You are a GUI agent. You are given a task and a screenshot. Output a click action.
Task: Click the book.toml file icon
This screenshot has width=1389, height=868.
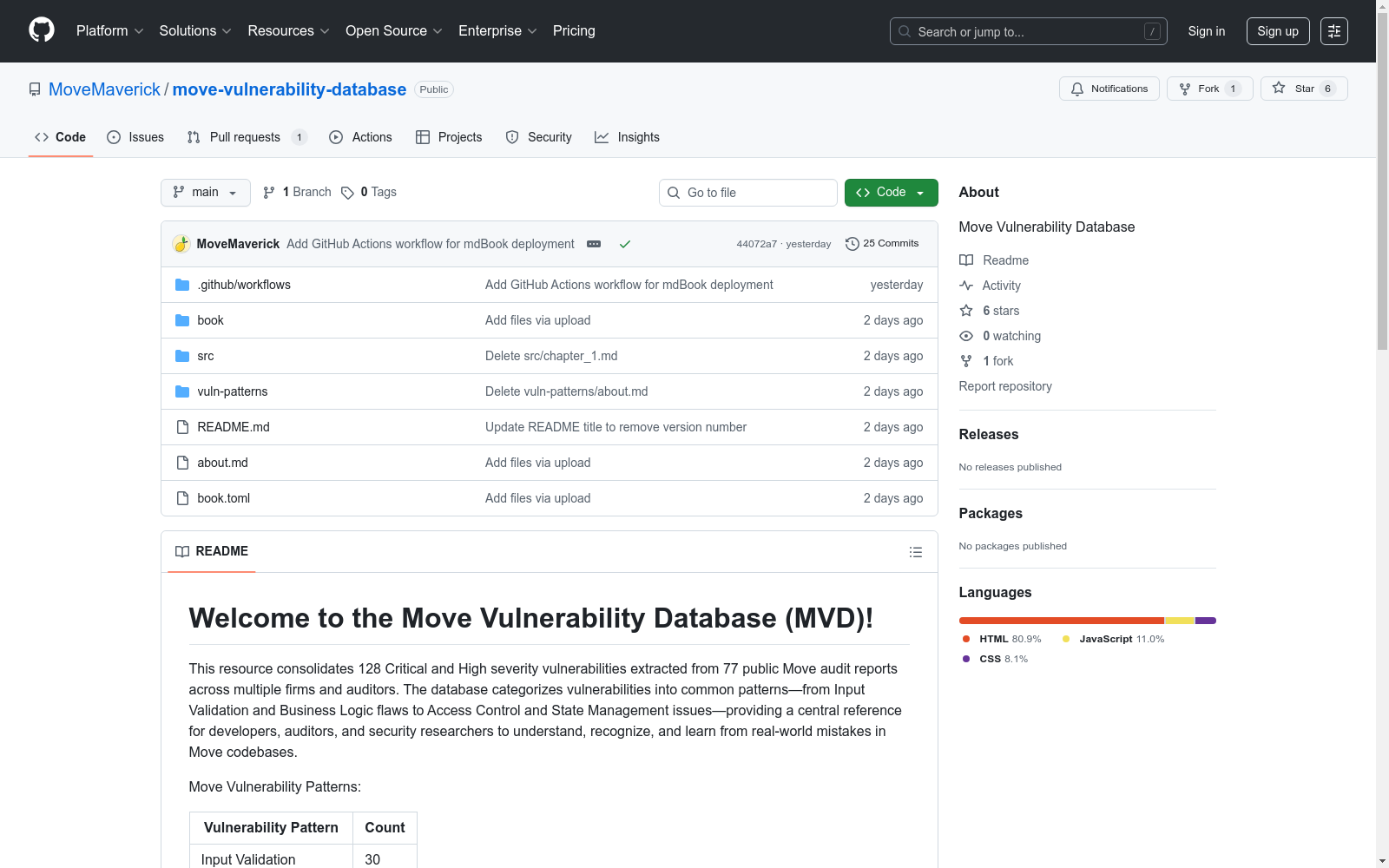pyautogui.click(x=182, y=498)
